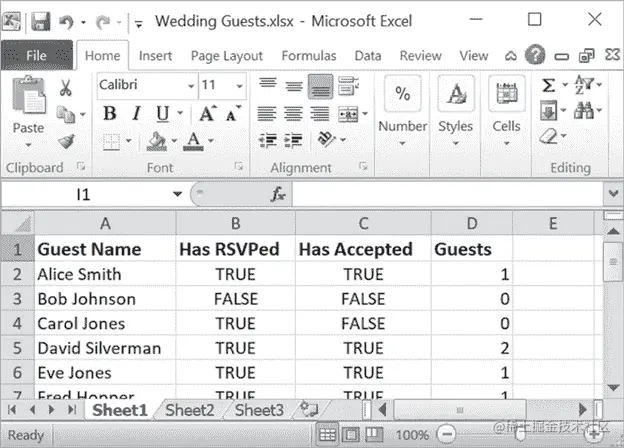Increase the cell indent
The width and height of the screenshot is (624, 448).
click(293, 140)
